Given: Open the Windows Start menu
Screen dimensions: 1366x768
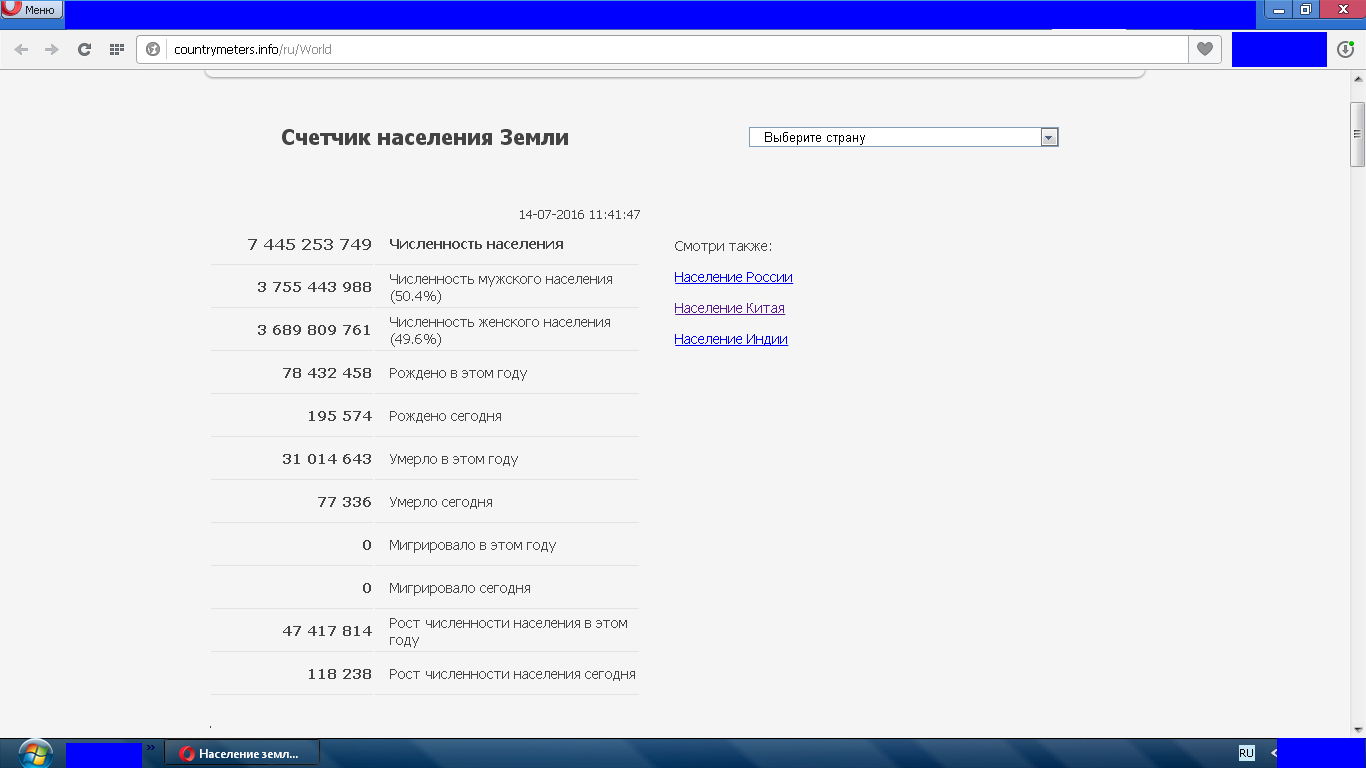Looking at the screenshot, I should (x=34, y=753).
